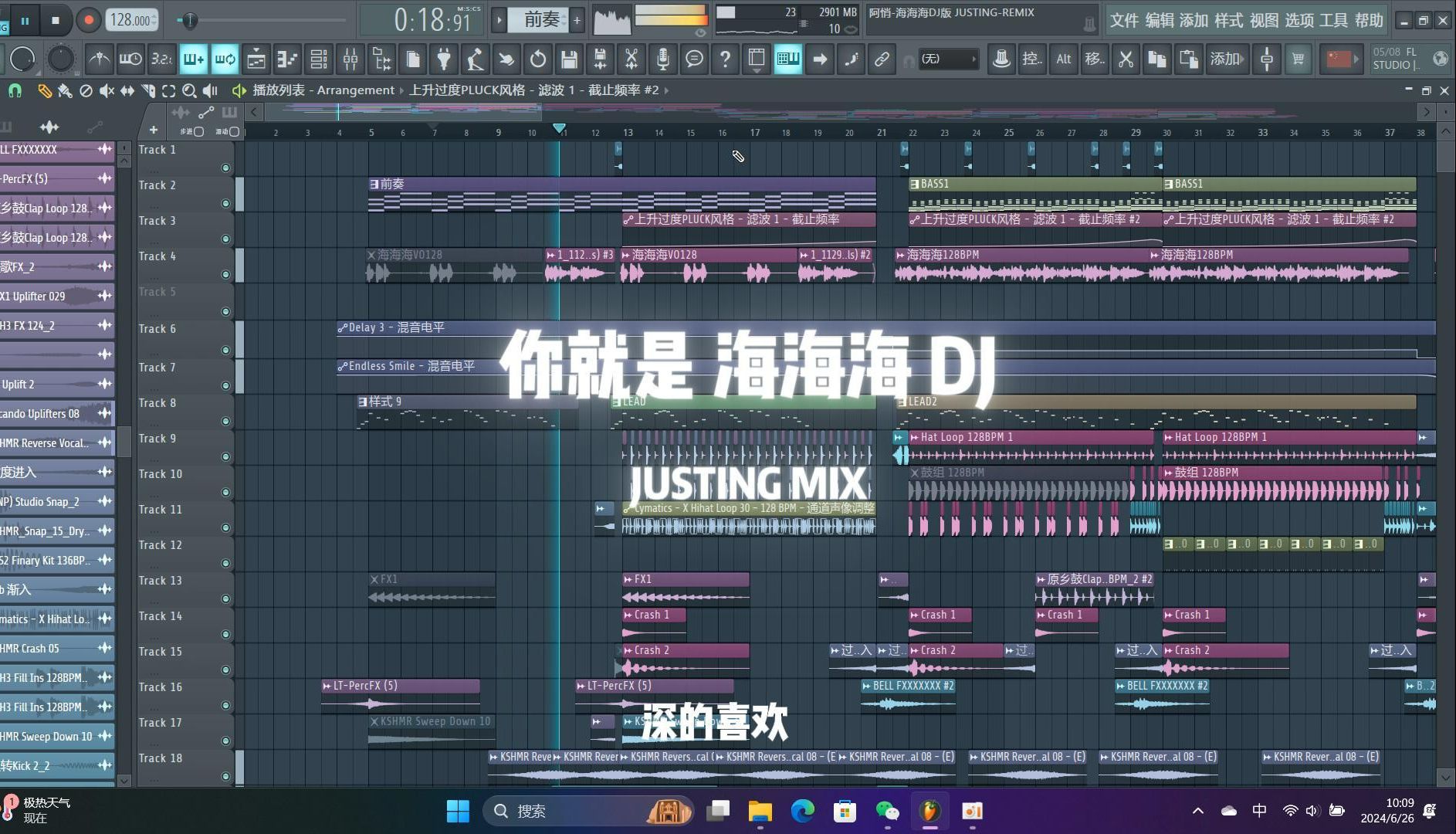Click the link chain icon in toolbar

click(882, 59)
